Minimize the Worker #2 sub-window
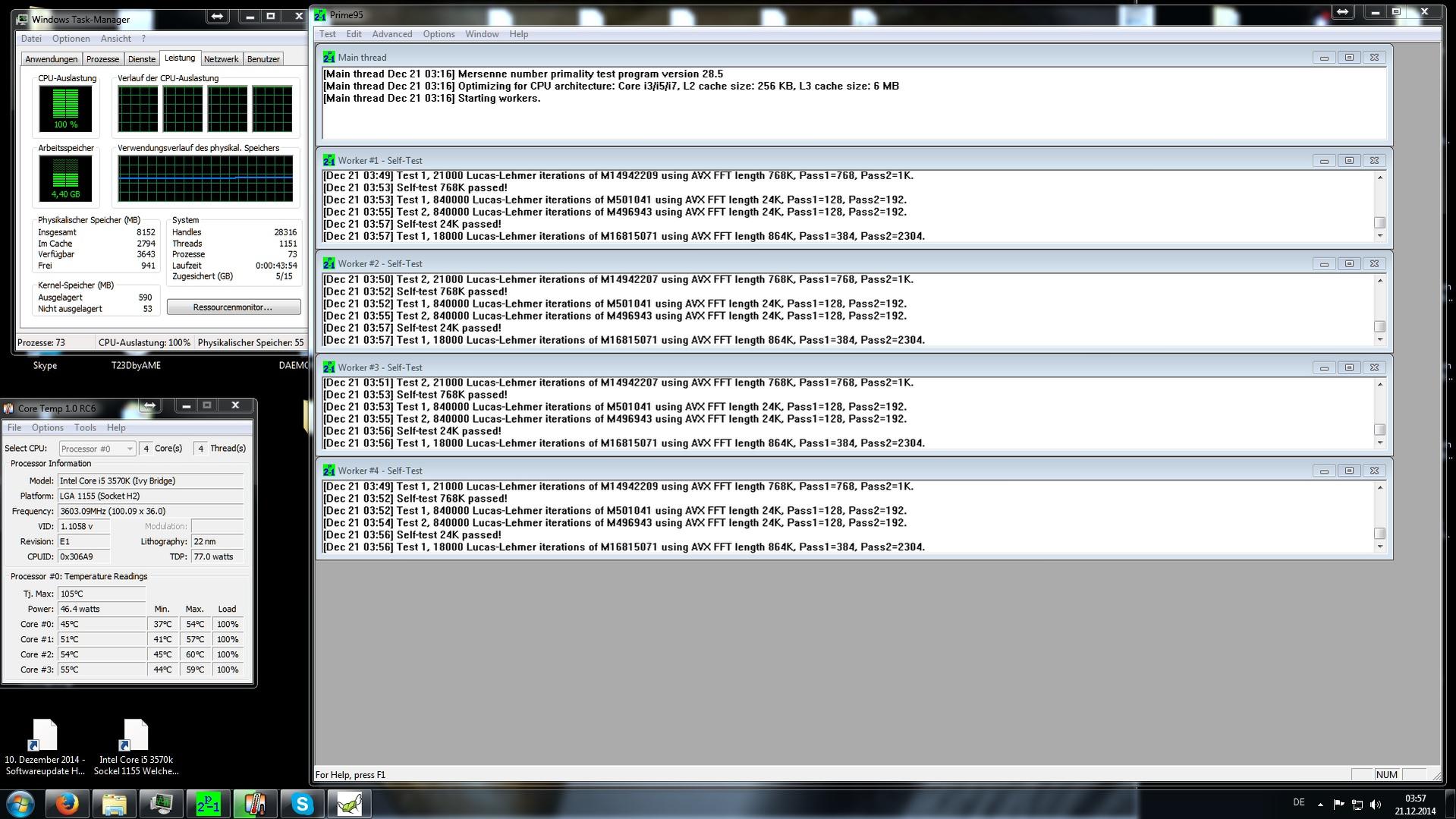Screen dimensions: 1456x819 pyautogui.click(x=1324, y=264)
